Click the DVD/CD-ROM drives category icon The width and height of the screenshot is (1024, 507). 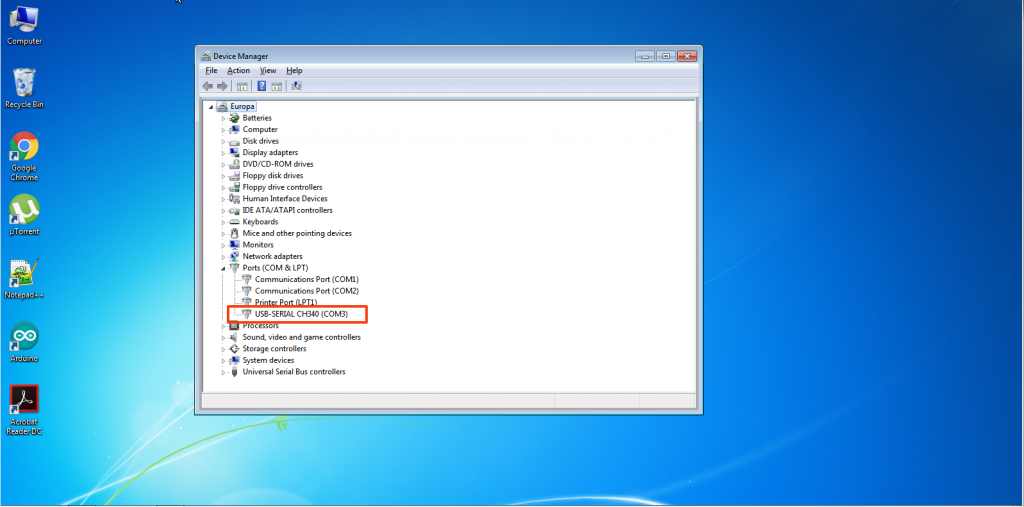pyautogui.click(x=234, y=164)
